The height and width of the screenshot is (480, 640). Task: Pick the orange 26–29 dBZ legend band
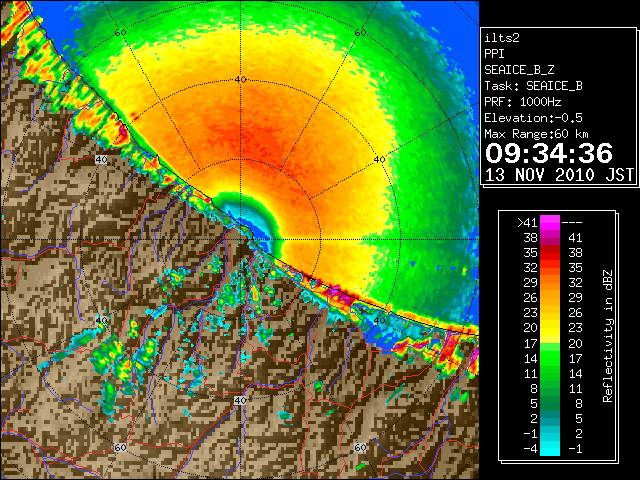(x=550, y=298)
